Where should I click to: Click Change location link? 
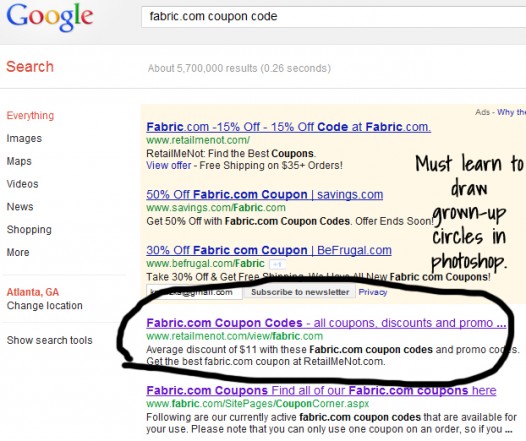(45, 306)
